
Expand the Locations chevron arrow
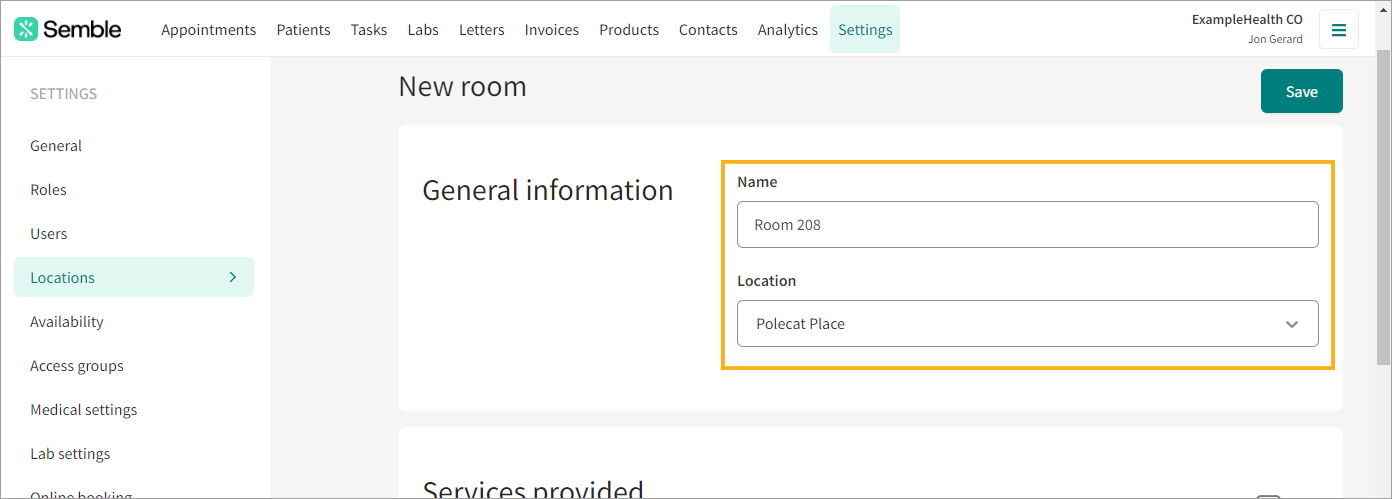coord(233,277)
